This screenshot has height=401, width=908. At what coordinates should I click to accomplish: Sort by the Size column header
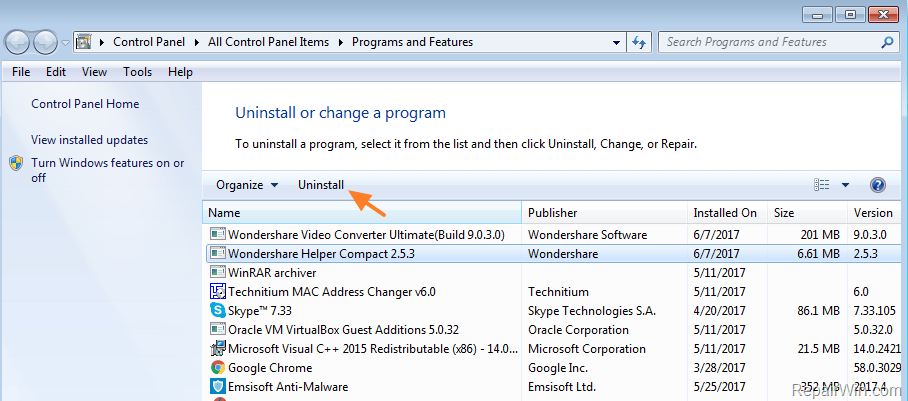click(808, 213)
